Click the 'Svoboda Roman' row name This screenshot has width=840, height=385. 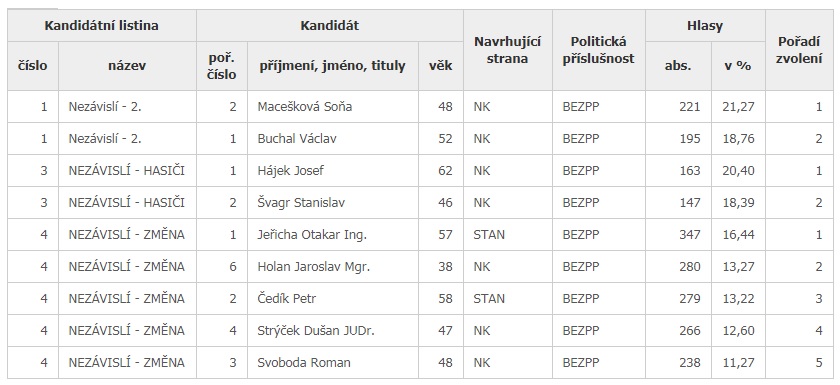[x=304, y=363]
